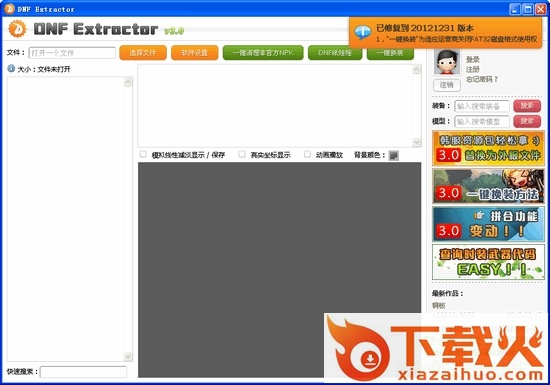Click top text area scrollbar down arrow
This screenshot has width=550, height=385.
coord(417,142)
